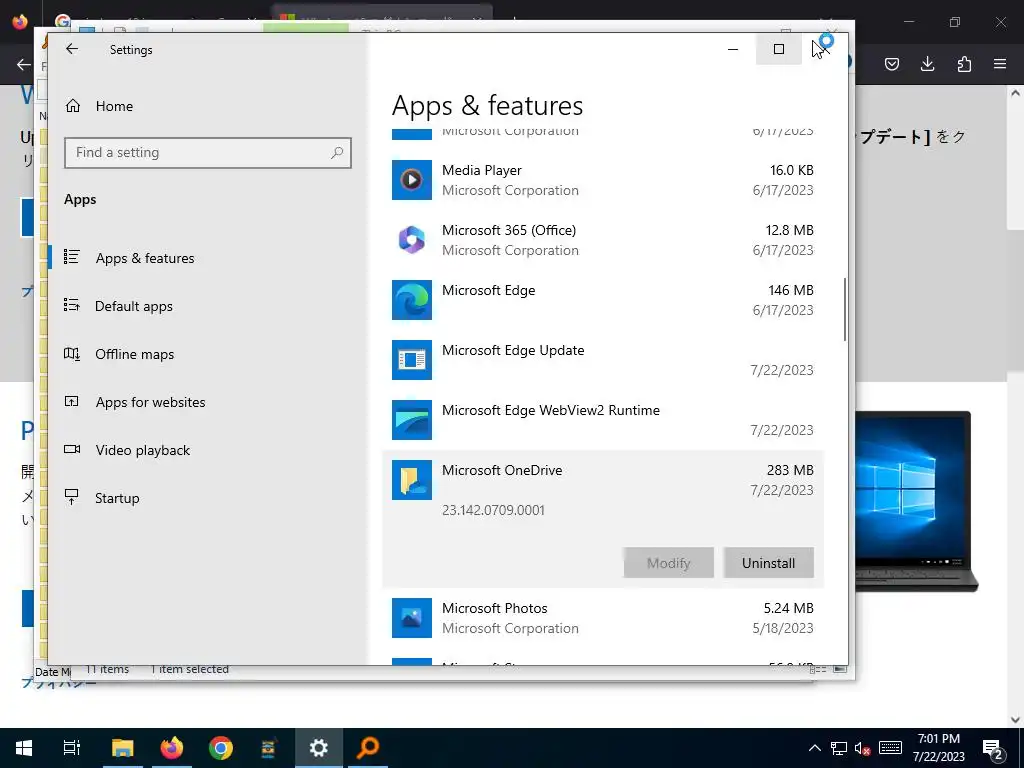1024x768 pixels.
Task: Click Firefox Pocket save icon
Action: click(891, 64)
